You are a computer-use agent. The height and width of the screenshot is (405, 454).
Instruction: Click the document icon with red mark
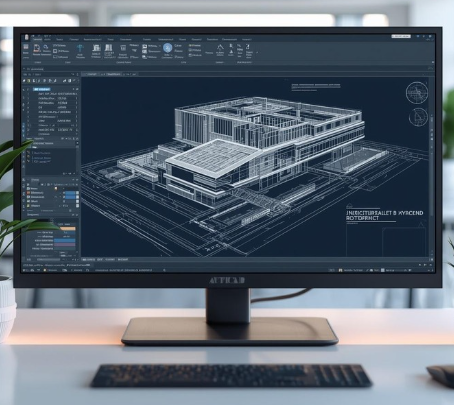tap(36, 49)
